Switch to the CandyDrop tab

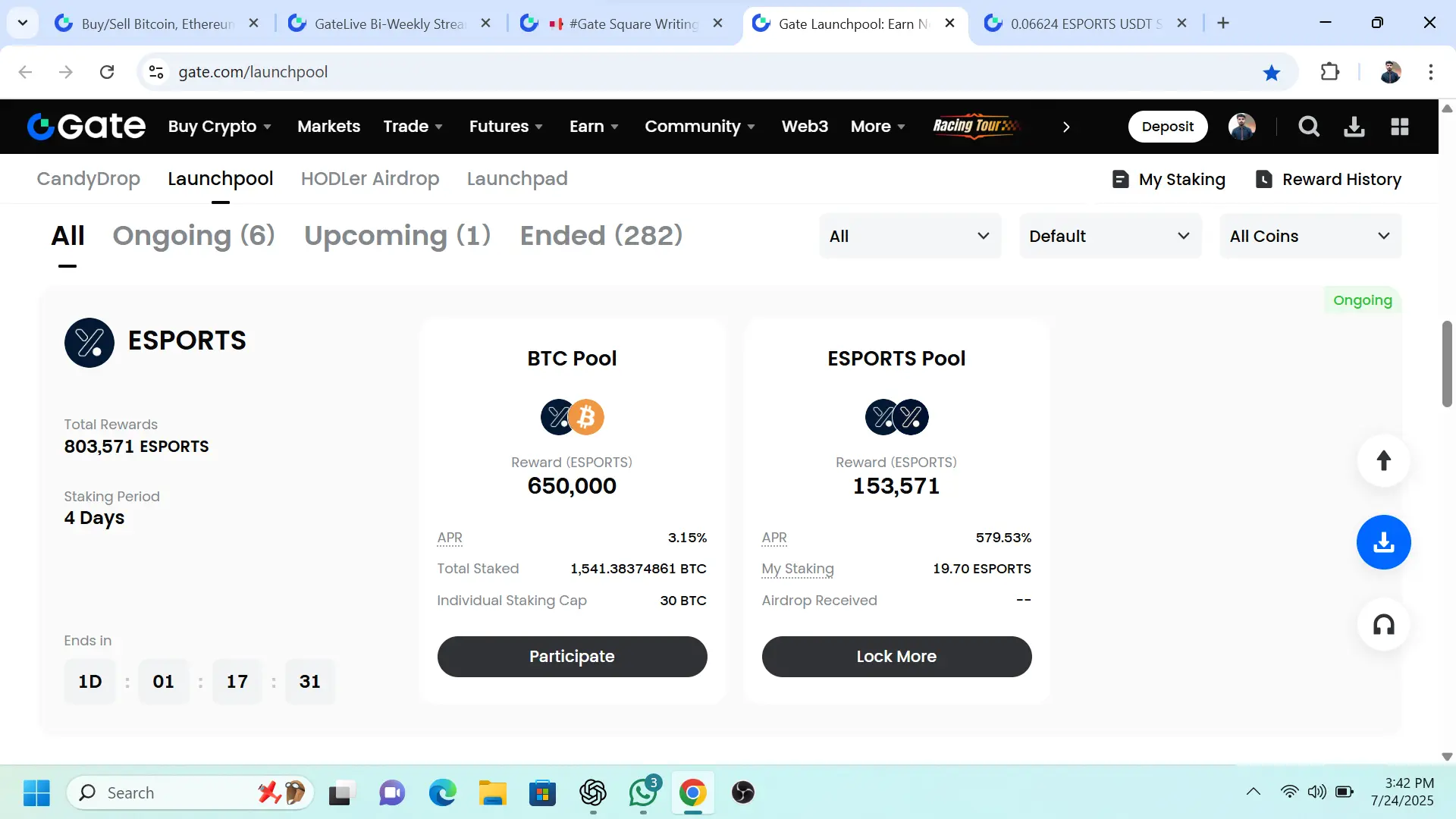[x=88, y=179]
